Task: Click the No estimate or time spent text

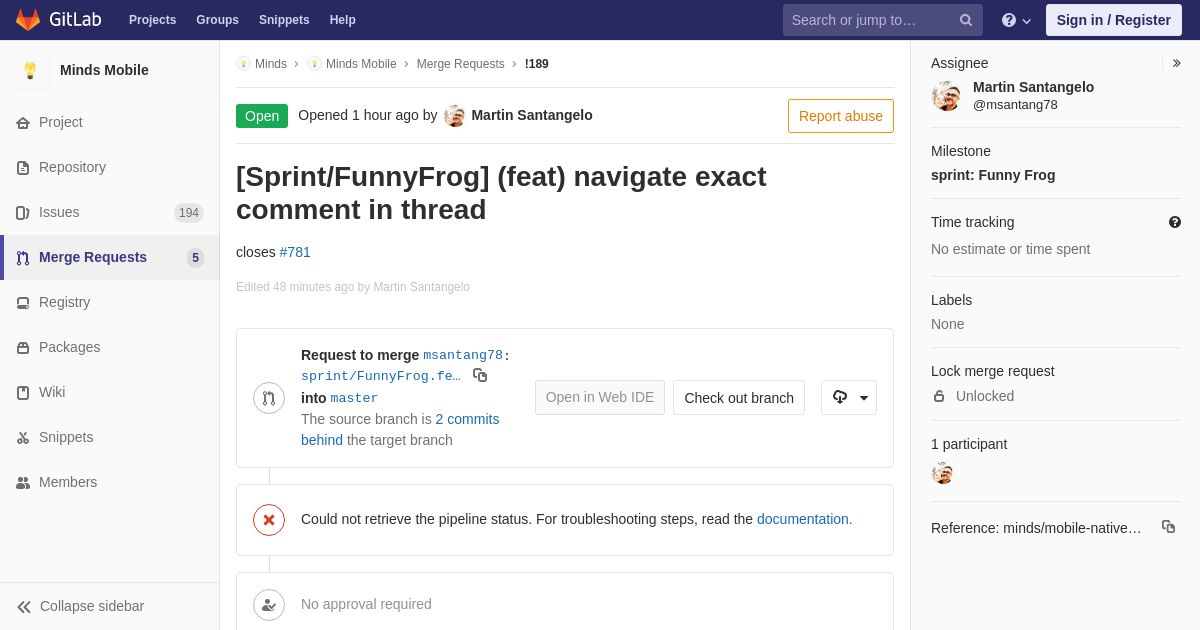Action: click(1010, 249)
